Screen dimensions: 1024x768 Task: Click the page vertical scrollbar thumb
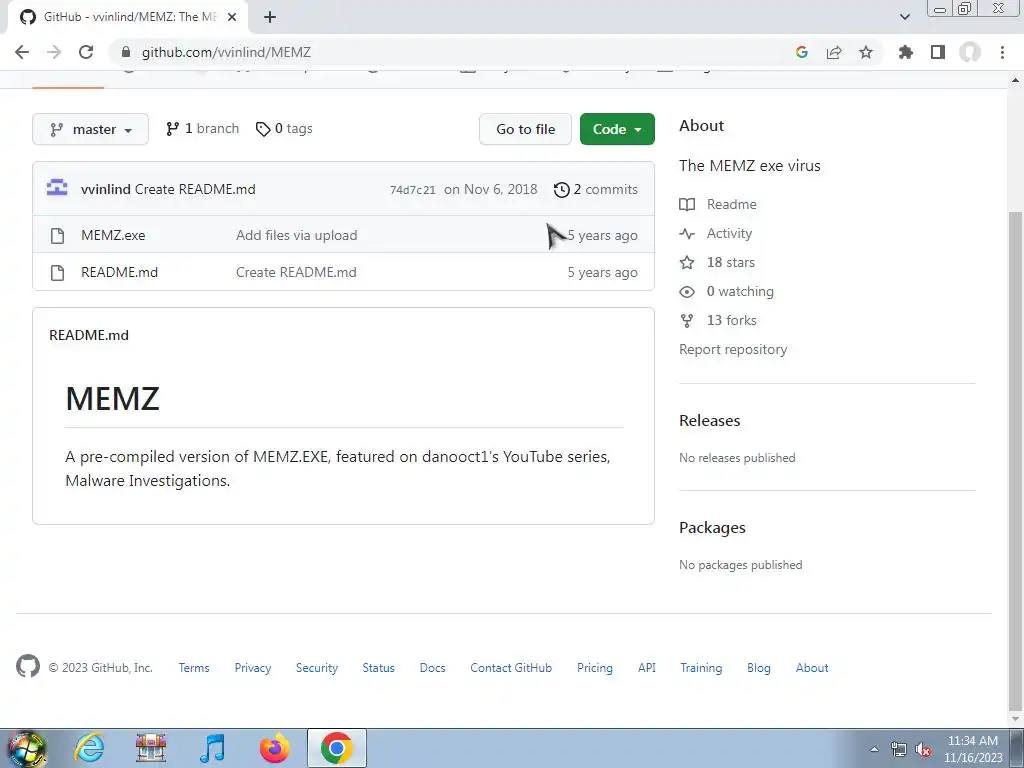(x=1015, y=460)
